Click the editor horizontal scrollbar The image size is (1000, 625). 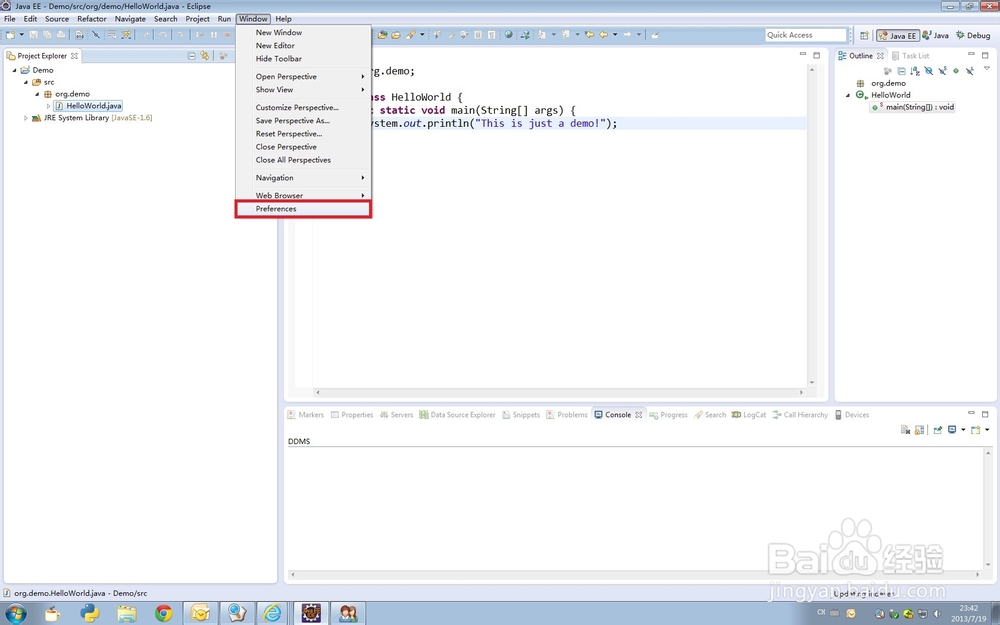point(560,392)
